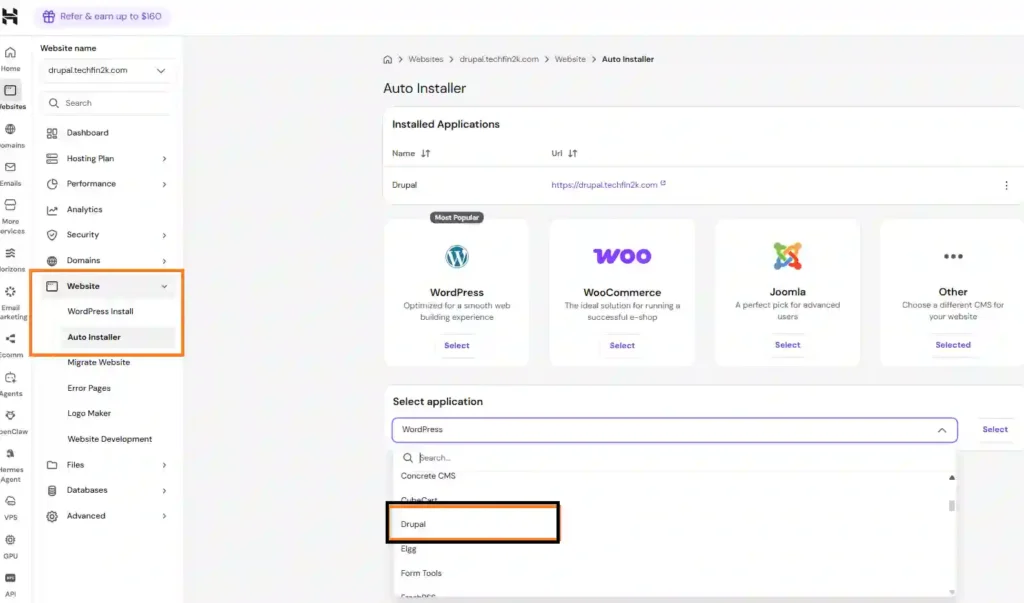Viewport: 1024px width, 603px height.
Task: Open the Horizons icon in left rail
Action: [10, 253]
